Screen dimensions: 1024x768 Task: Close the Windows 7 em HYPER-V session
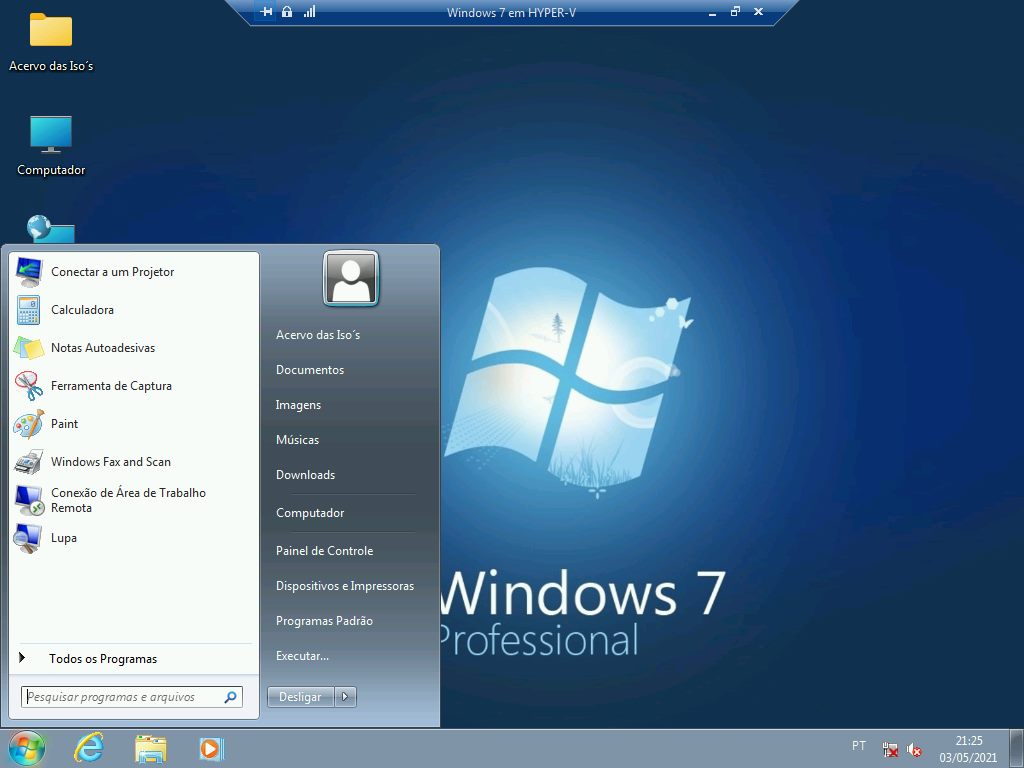point(758,11)
